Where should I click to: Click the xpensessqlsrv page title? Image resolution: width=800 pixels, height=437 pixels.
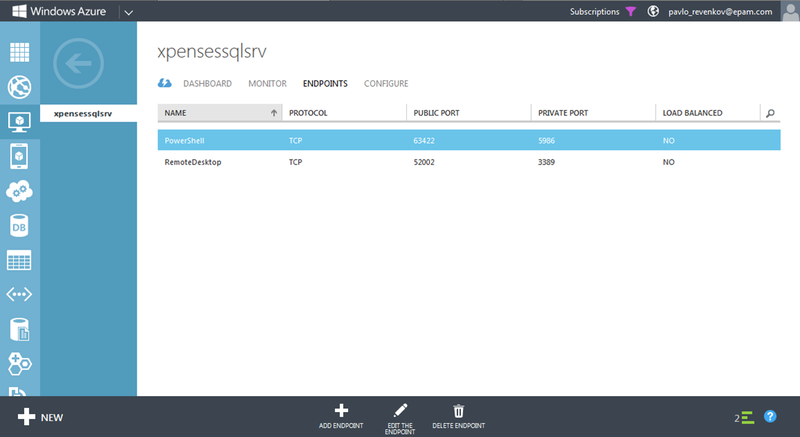pyautogui.click(x=212, y=52)
